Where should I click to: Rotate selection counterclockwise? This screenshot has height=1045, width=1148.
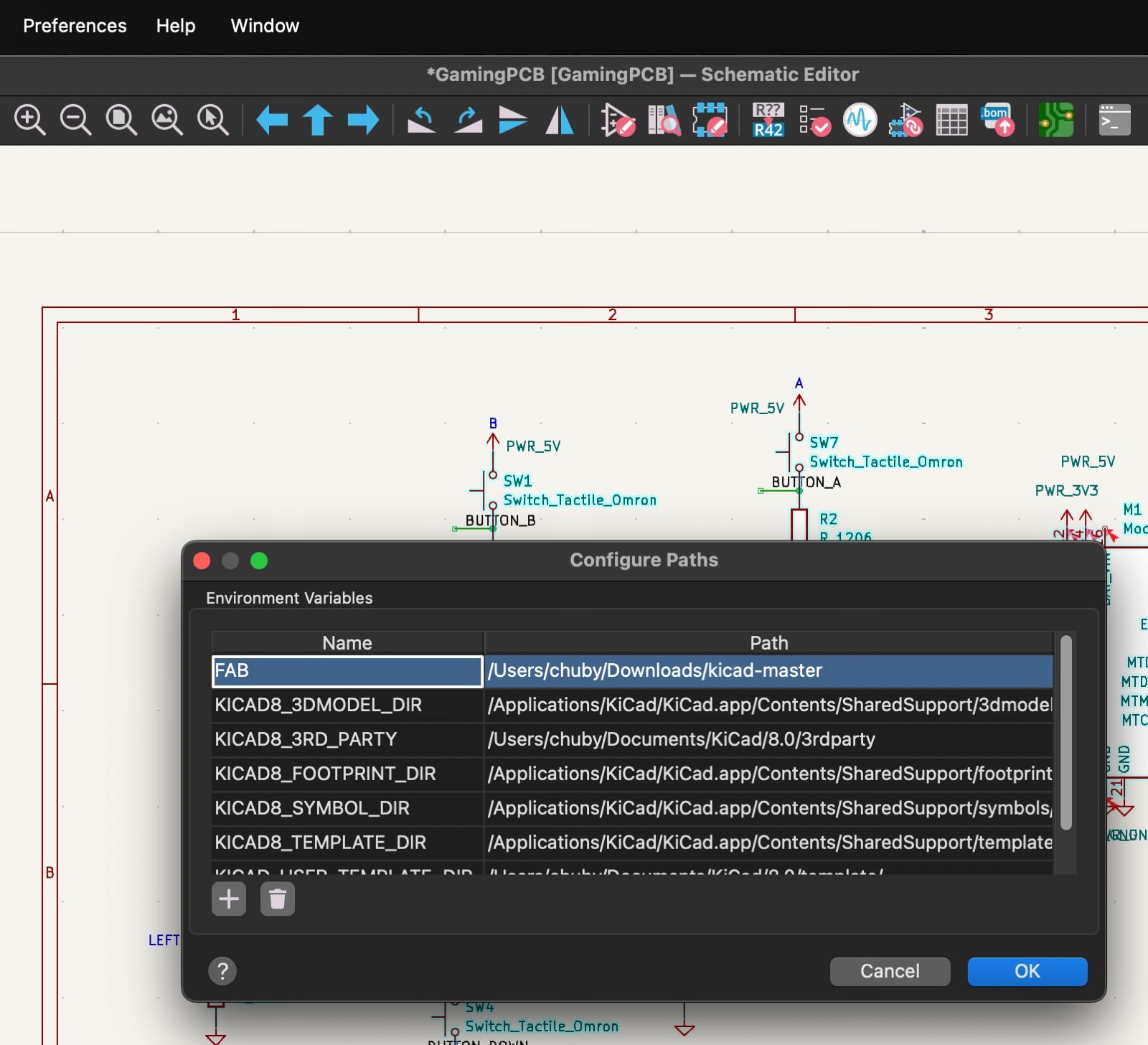click(x=422, y=120)
